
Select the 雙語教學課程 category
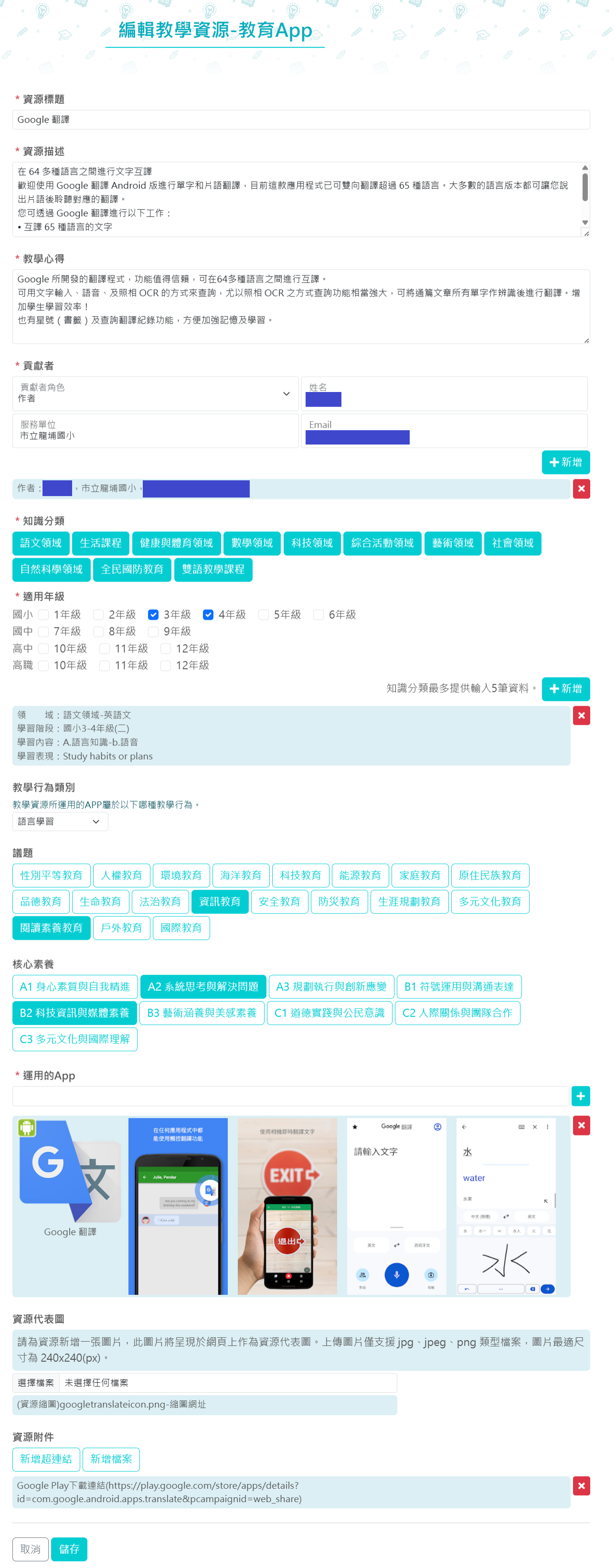(213, 569)
